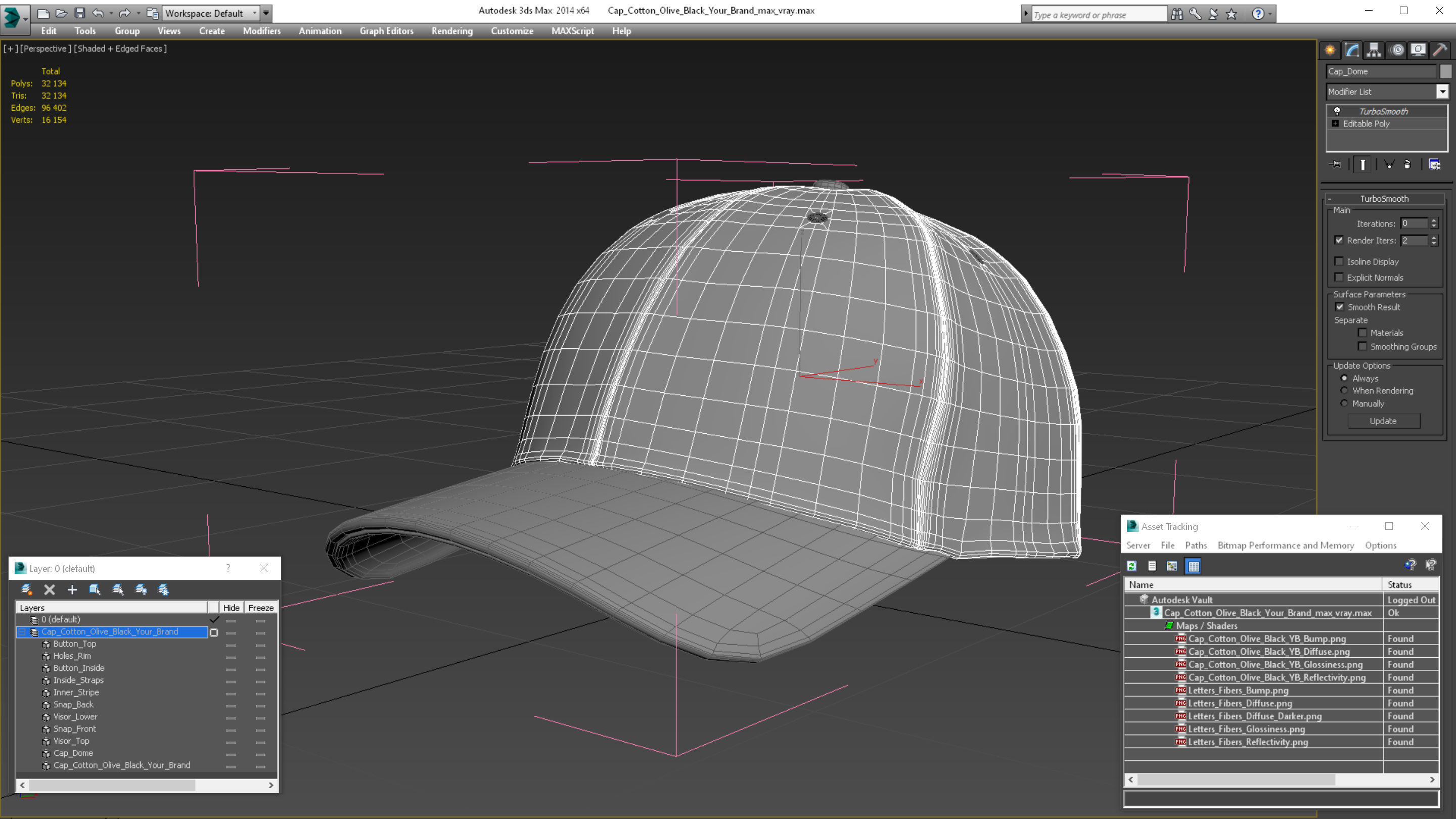Screen dimensions: 1456x819
Task: Expand the Editable Poly plus sign in stack
Action: (1336, 123)
